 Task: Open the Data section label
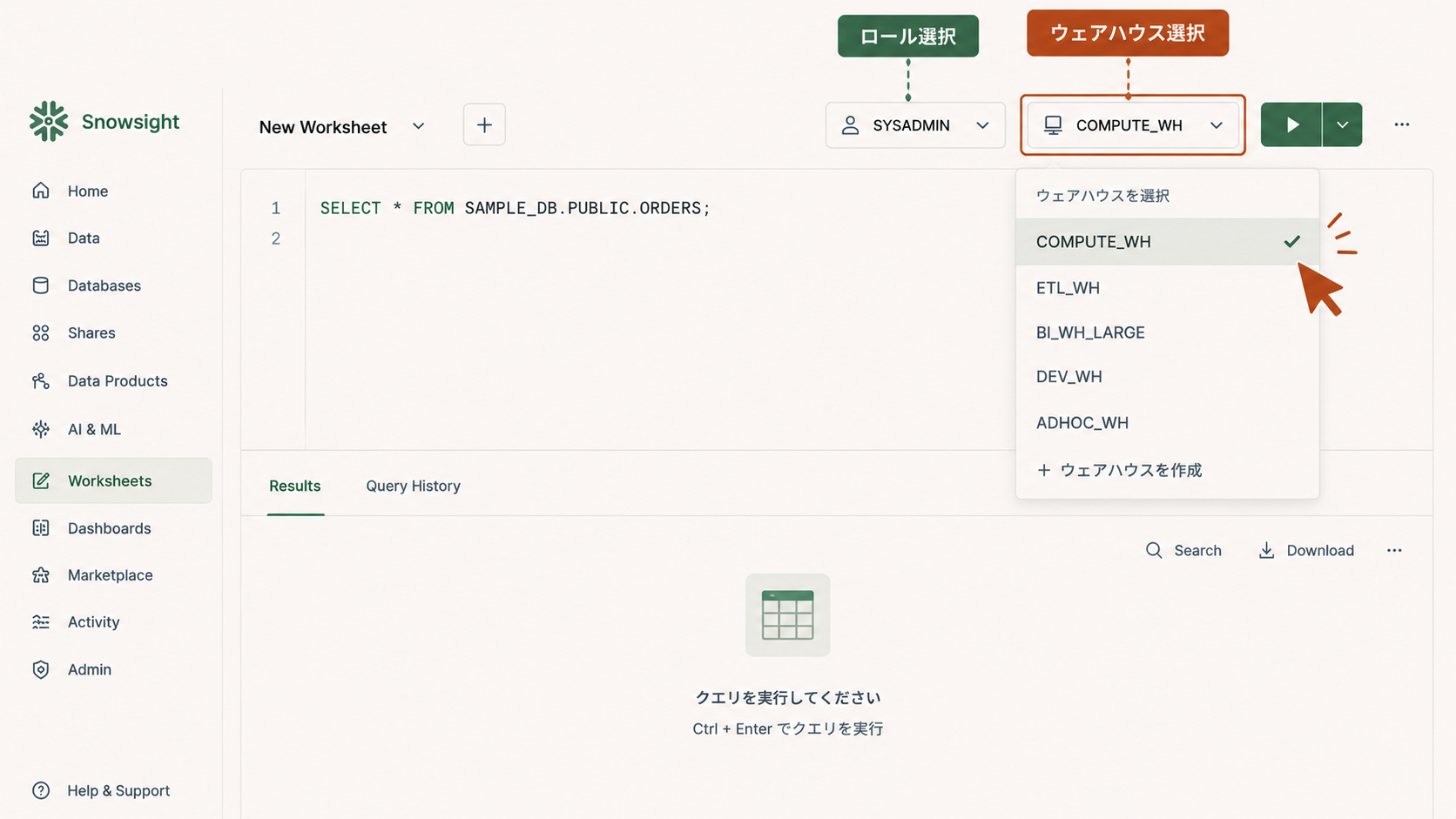pos(84,238)
